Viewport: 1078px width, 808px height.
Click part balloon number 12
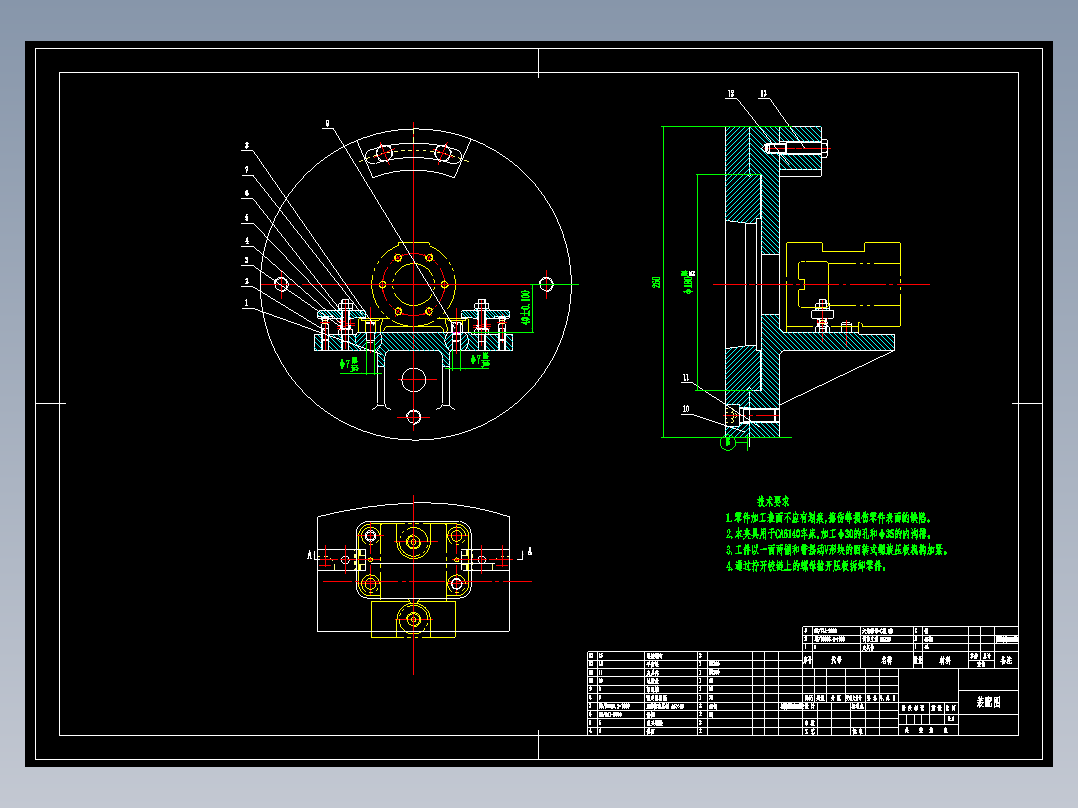[x=731, y=94]
